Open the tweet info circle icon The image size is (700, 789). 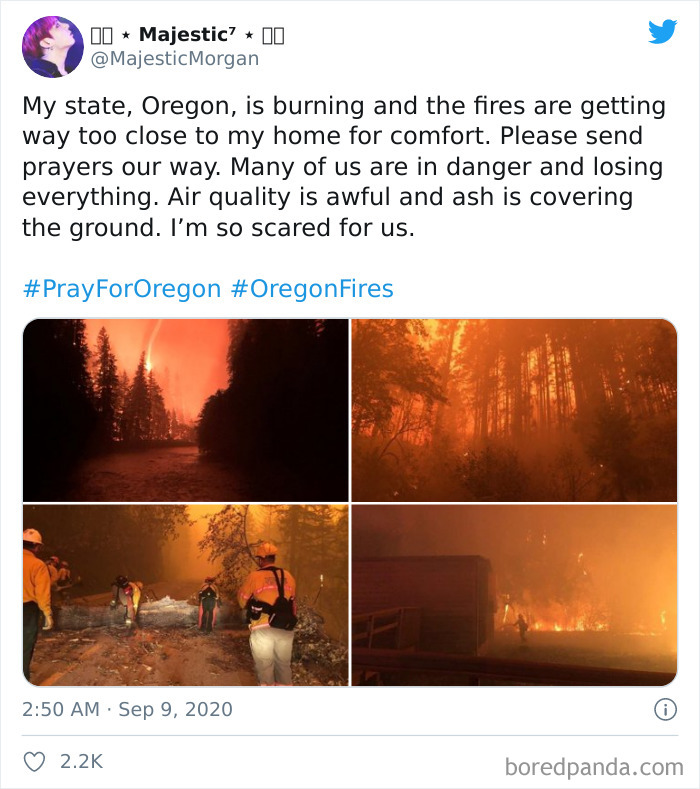(664, 710)
